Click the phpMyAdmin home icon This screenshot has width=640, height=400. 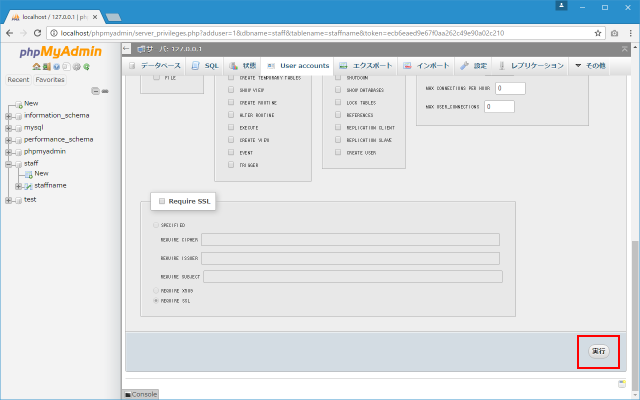pos(36,66)
